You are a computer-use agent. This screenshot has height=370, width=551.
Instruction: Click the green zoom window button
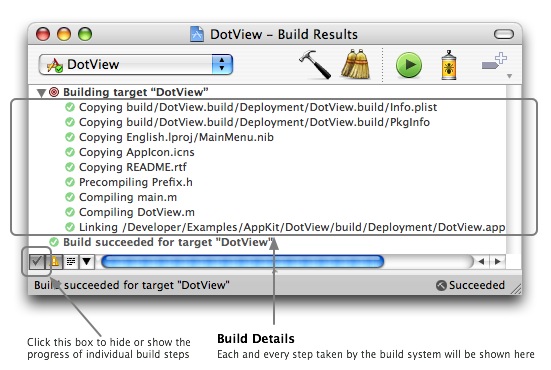click(85, 34)
